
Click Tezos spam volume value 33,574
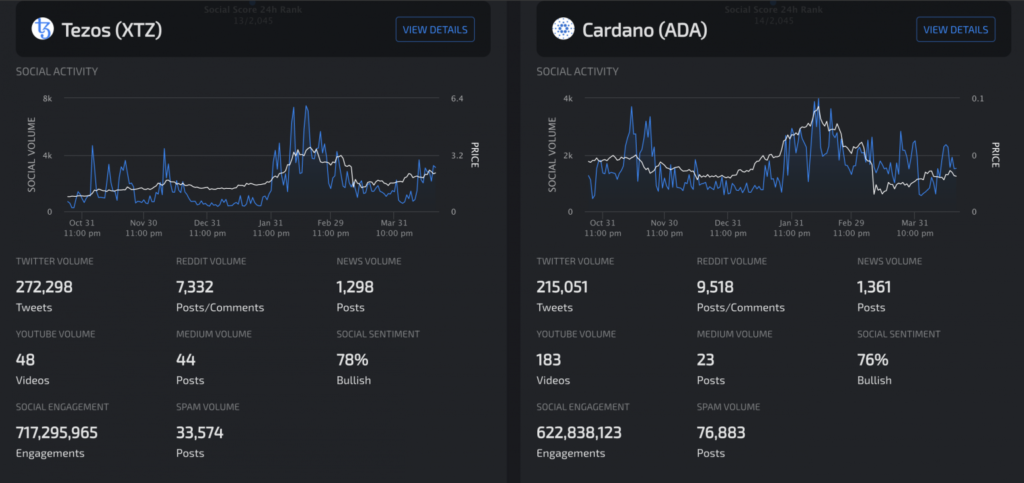[200, 433]
